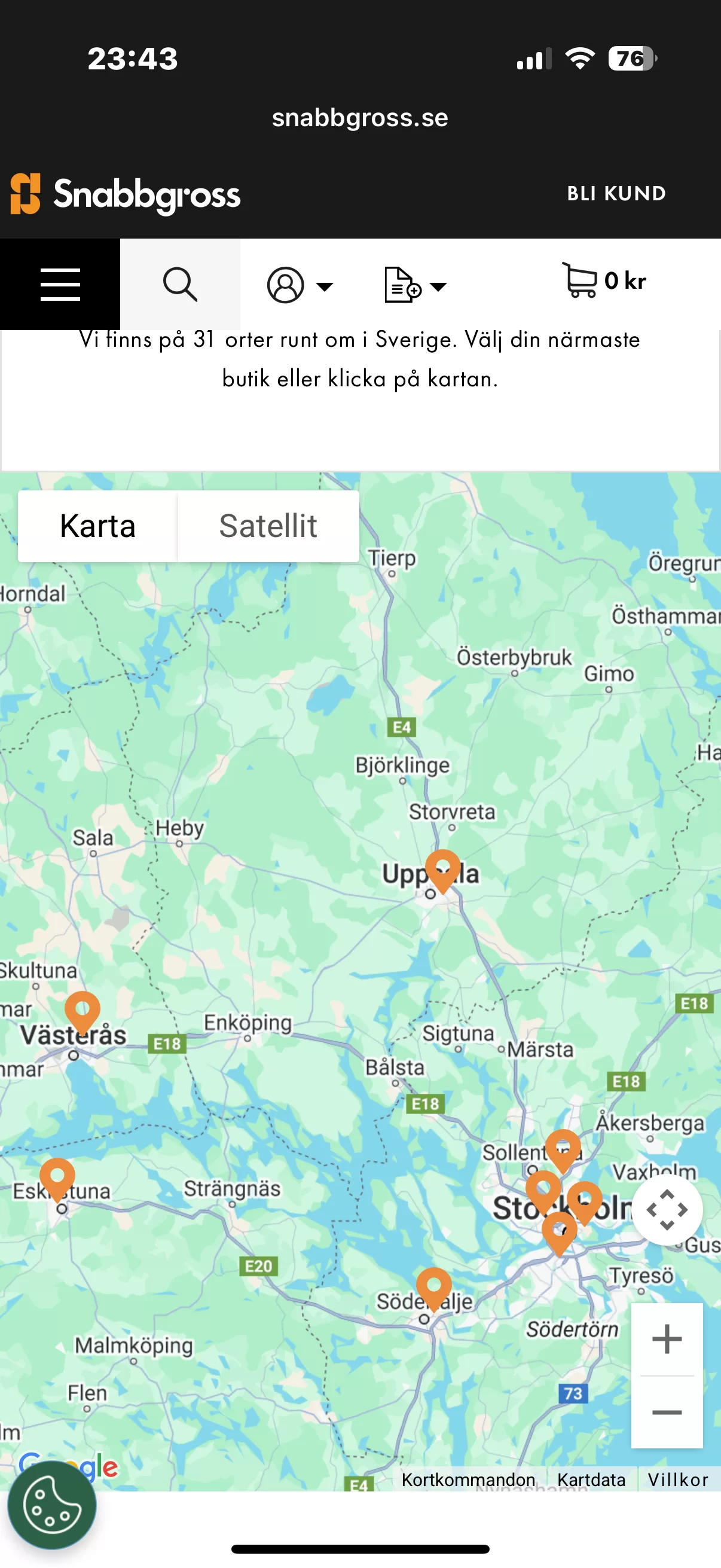This screenshot has width=721, height=1568.
Task: Open the Villkor terms link
Action: (x=678, y=1479)
